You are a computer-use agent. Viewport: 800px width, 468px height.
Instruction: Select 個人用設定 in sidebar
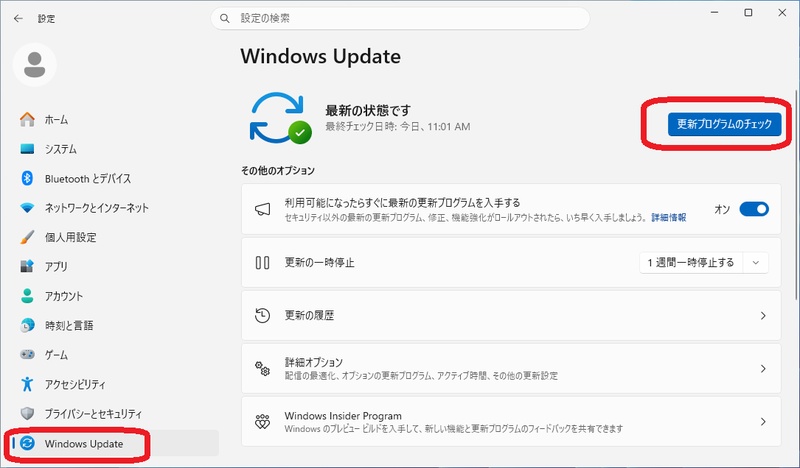115,237
